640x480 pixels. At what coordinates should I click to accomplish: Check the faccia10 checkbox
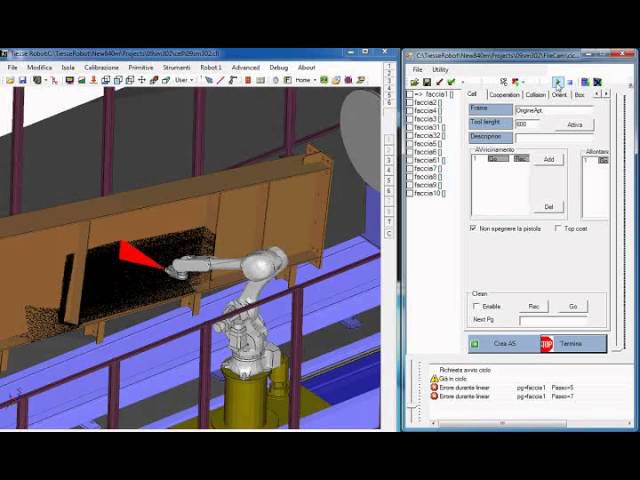pos(410,193)
